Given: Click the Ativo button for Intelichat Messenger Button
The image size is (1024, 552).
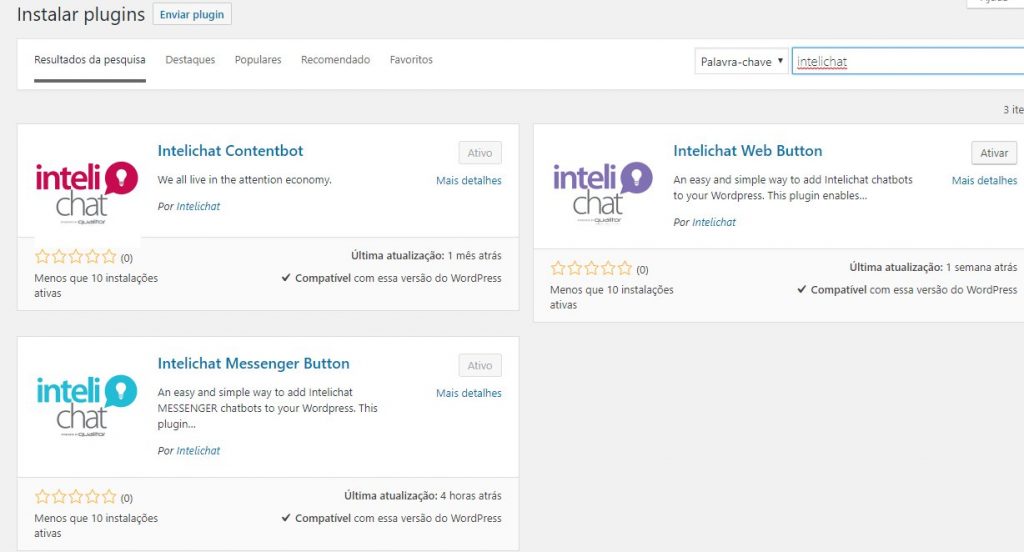Looking at the screenshot, I should (480, 366).
